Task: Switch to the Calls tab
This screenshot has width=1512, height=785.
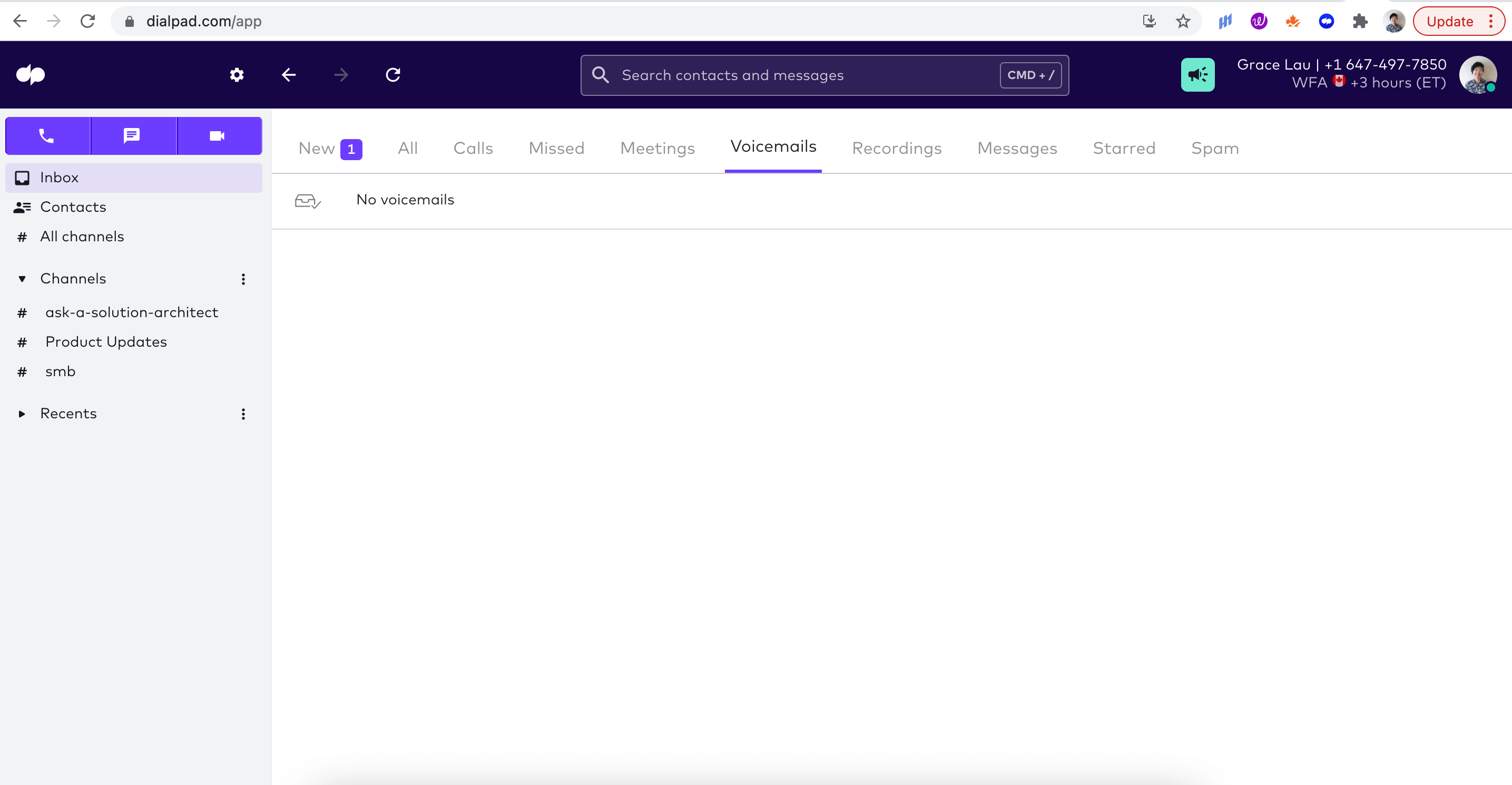Action: click(473, 149)
